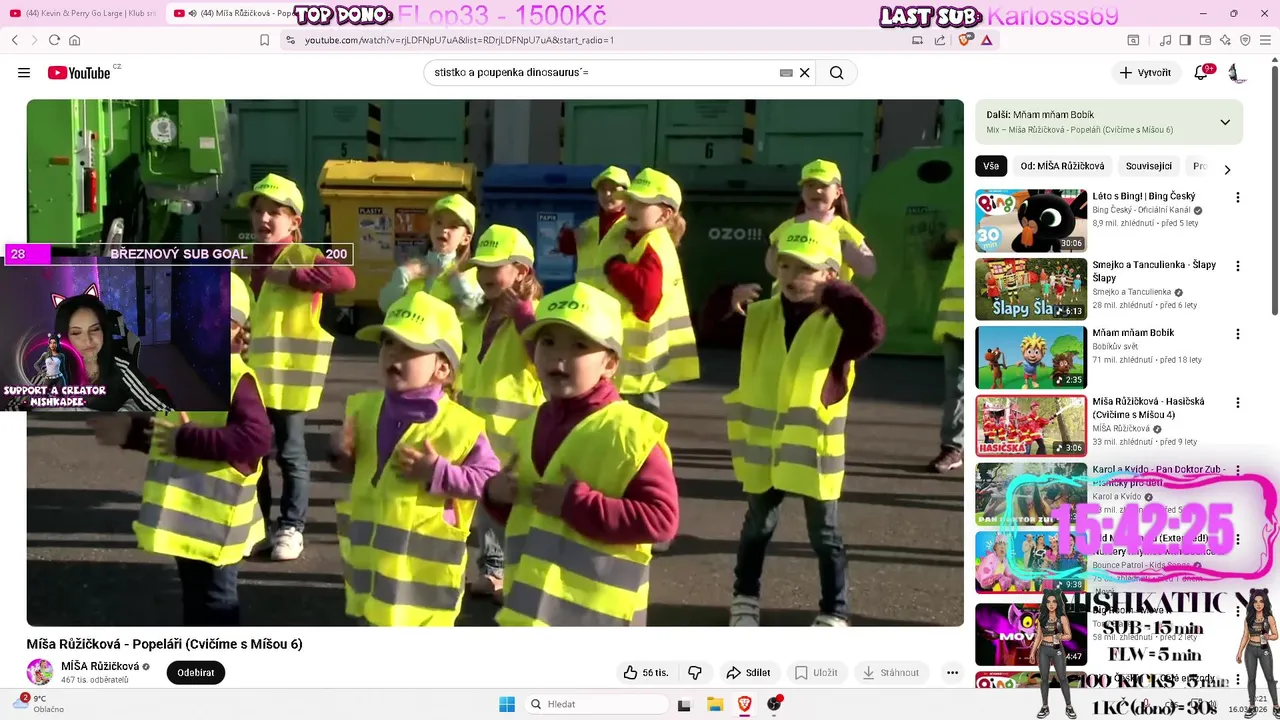
Task: Click the Vytvořit create button
Action: (1146, 73)
